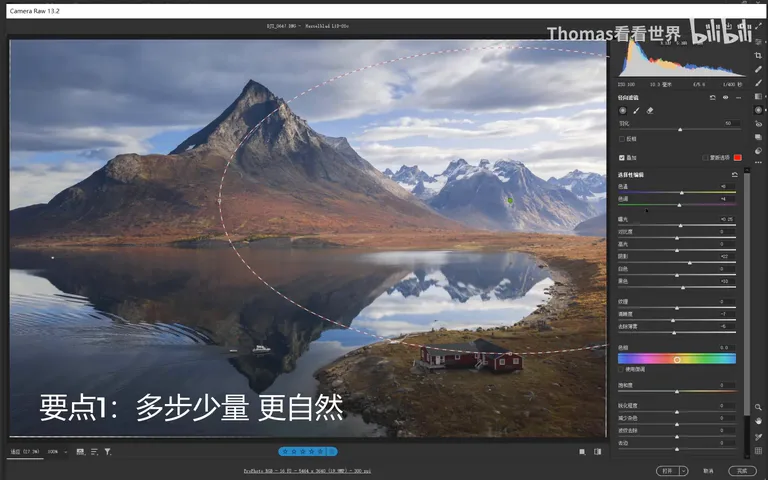This screenshot has width=768, height=480.
Task: Click the star rating bar below image
Action: (308, 452)
